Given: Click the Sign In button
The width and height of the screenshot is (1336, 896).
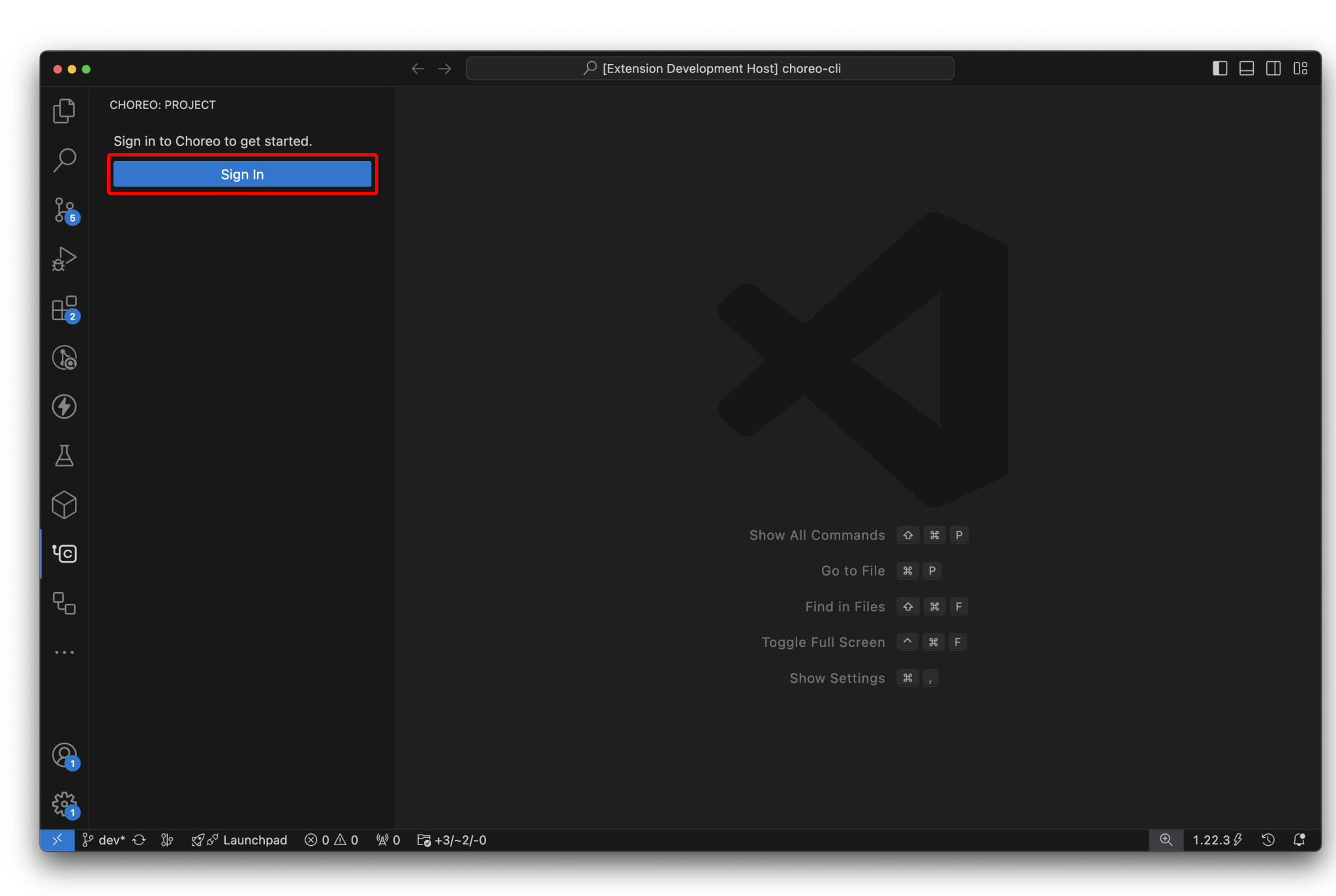Looking at the screenshot, I should [x=242, y=174].
